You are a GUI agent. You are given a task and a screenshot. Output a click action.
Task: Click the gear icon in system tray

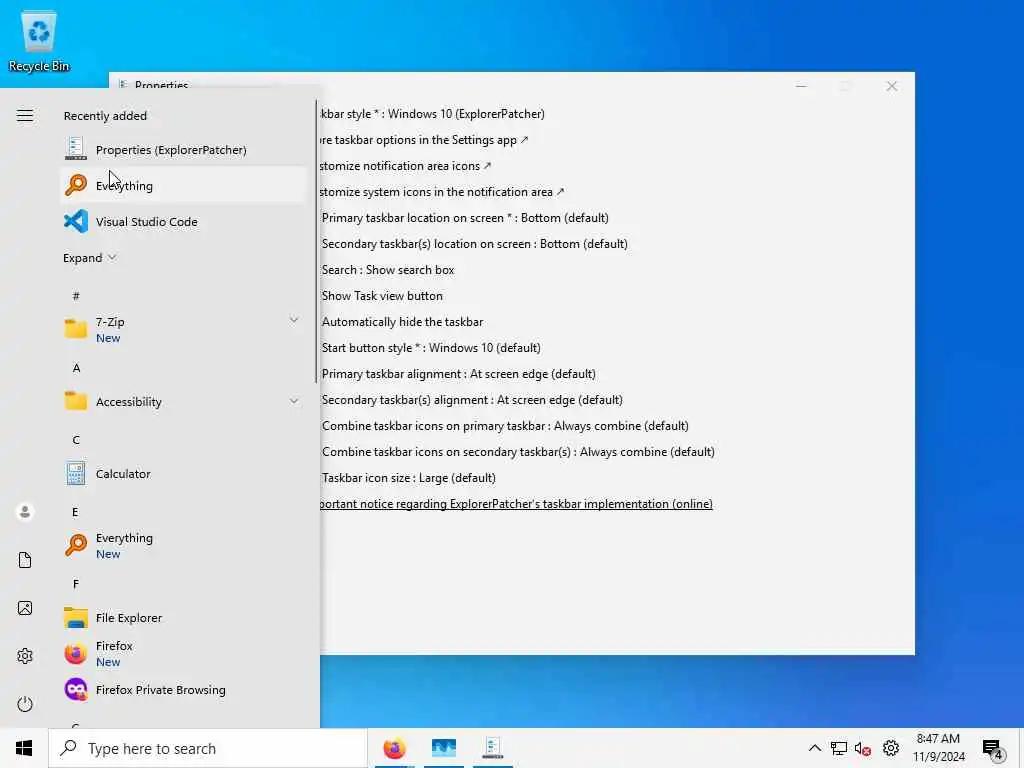891,748
